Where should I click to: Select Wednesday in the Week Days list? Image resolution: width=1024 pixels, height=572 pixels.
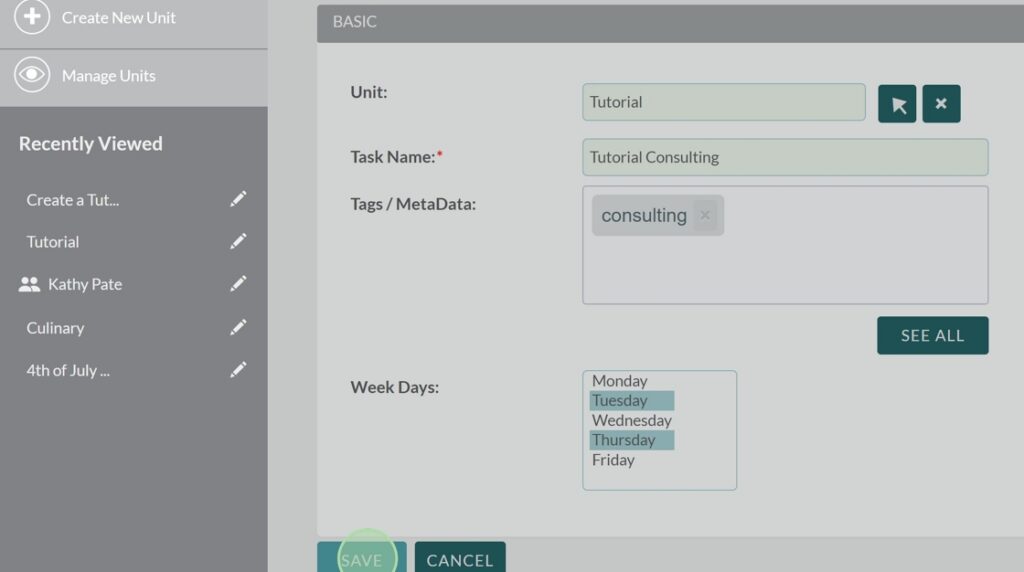click(x=631, y=420)
